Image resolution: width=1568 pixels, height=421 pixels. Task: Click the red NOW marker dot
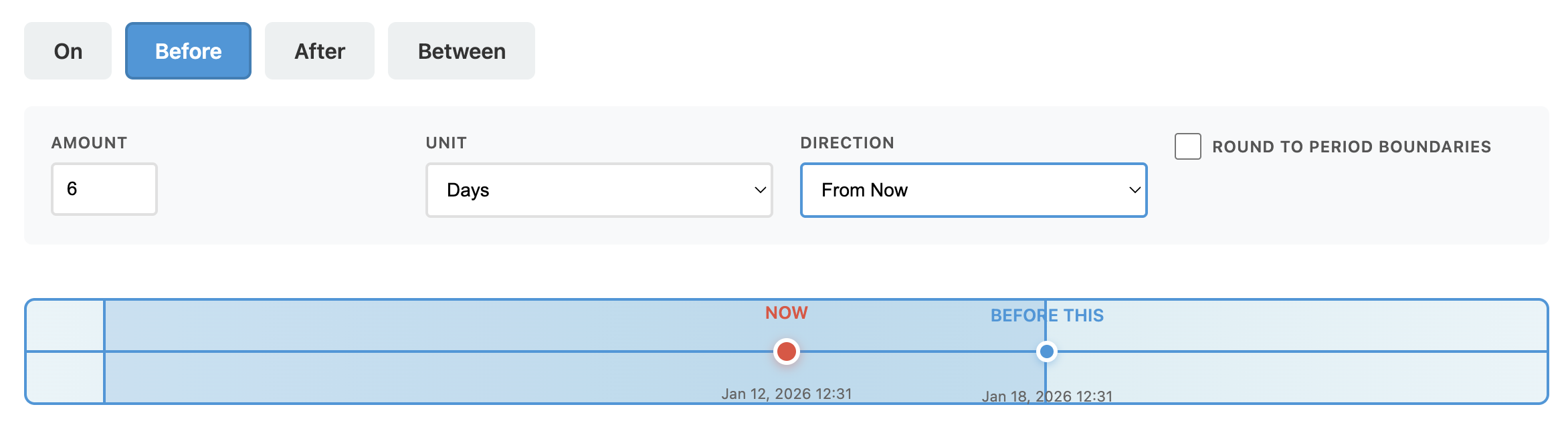click(x=785, y=351)
